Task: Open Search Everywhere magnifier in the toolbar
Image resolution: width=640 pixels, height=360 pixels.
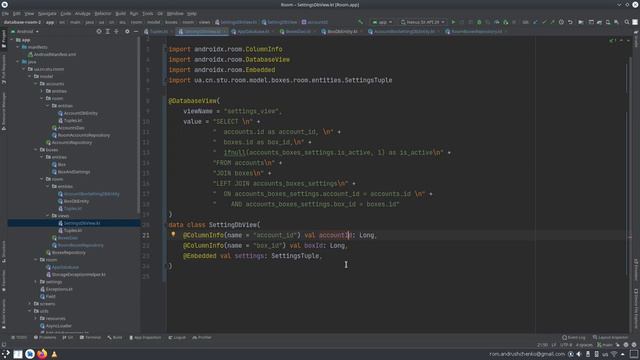Action: [x=627, y=22]
